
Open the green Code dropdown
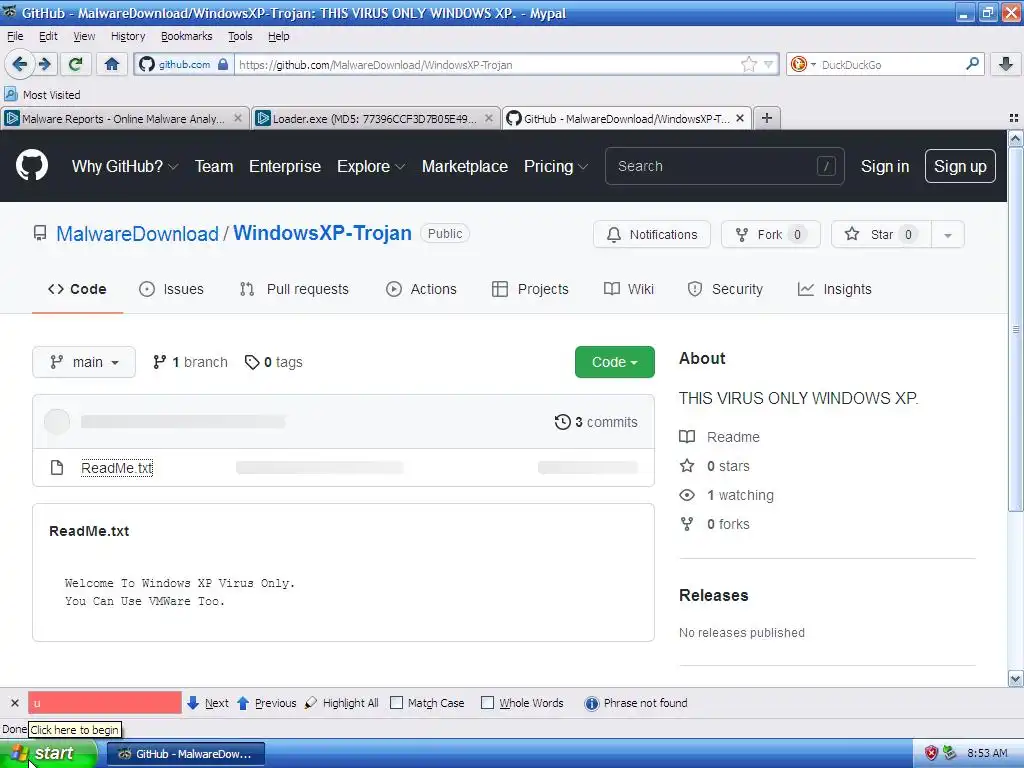tap(615, 362)
